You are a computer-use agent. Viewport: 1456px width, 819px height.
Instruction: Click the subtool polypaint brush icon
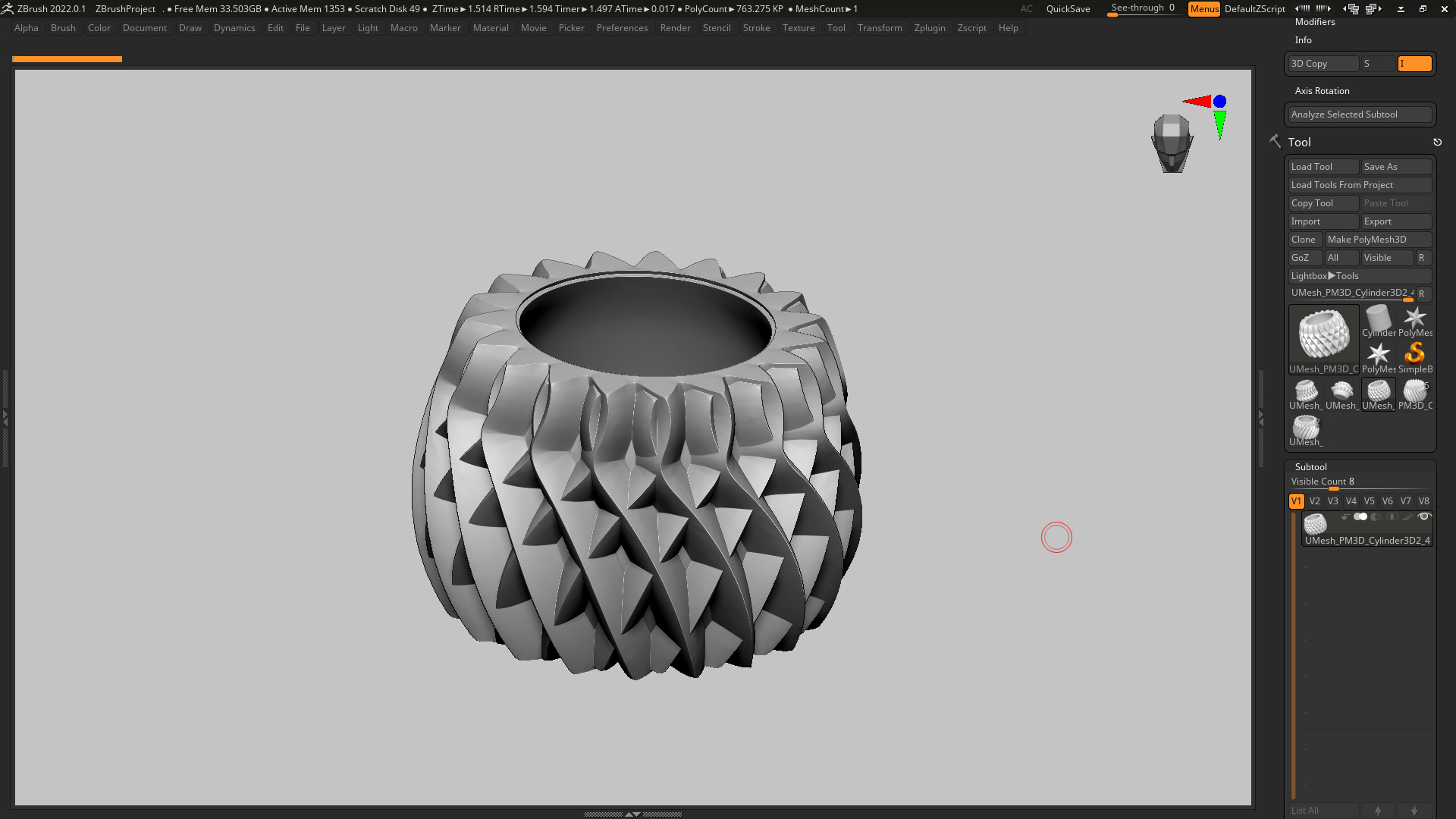1407,517
